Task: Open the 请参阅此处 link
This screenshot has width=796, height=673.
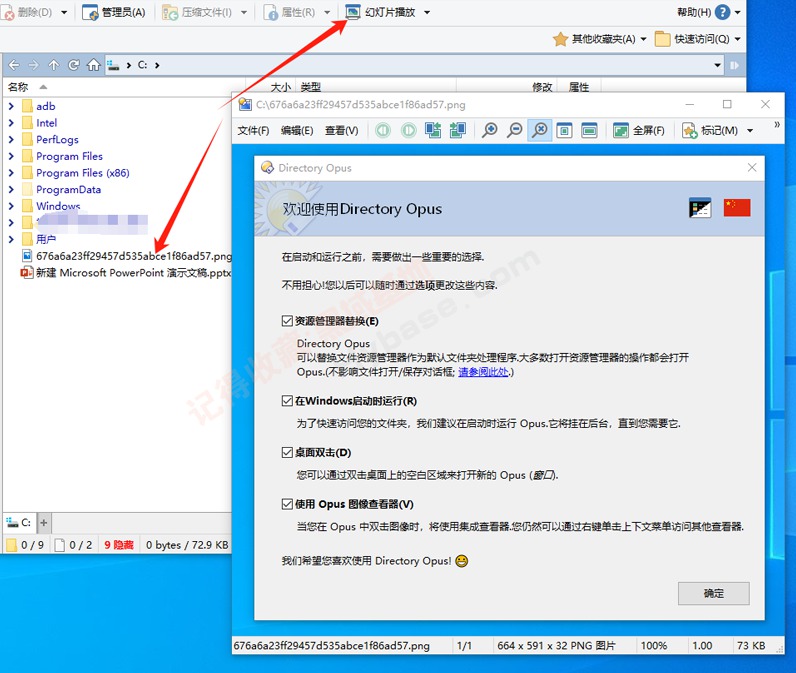Action: [x=483, y=372]
